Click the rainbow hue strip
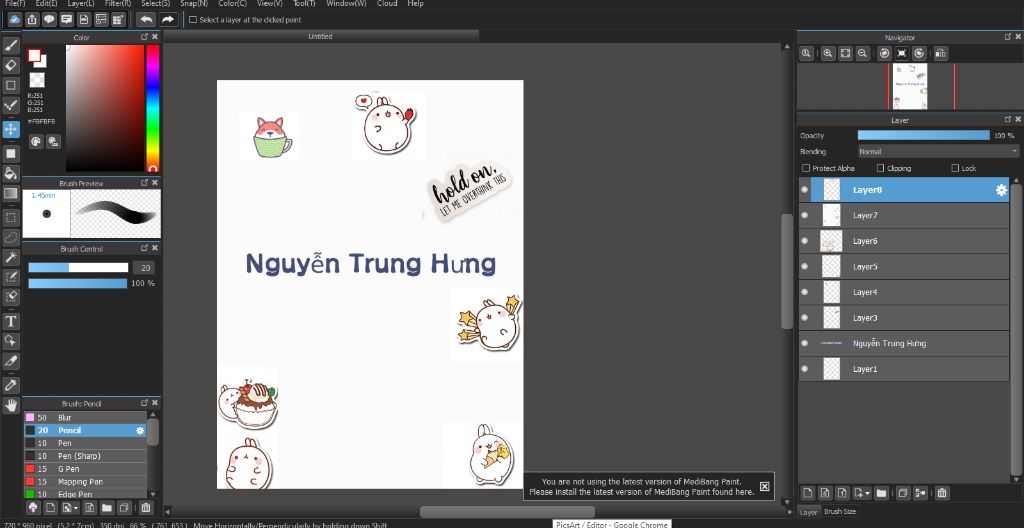The image size is (1024, 528). [152, 108]
